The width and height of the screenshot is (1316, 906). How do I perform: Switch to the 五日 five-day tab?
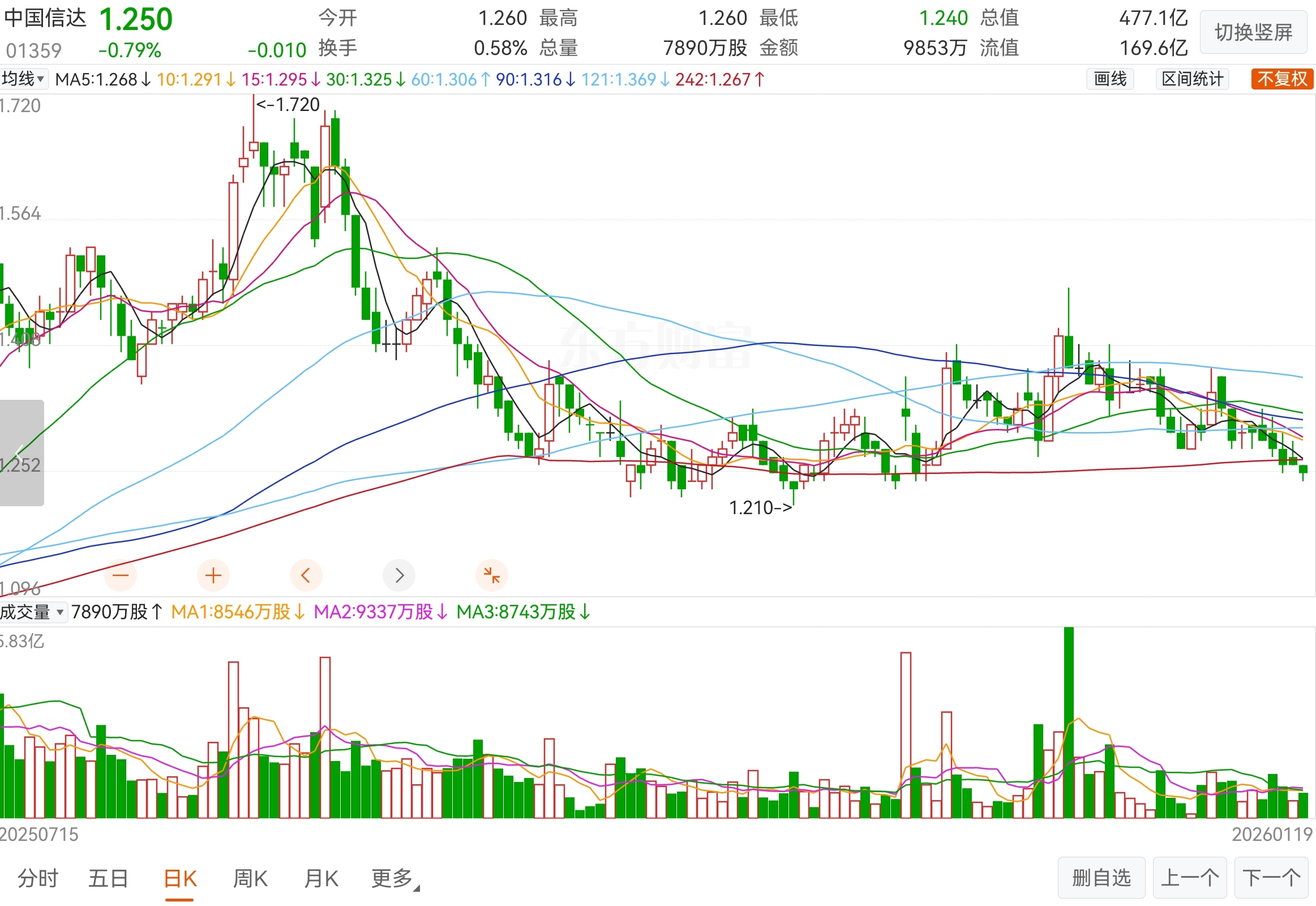pos(108,877)
